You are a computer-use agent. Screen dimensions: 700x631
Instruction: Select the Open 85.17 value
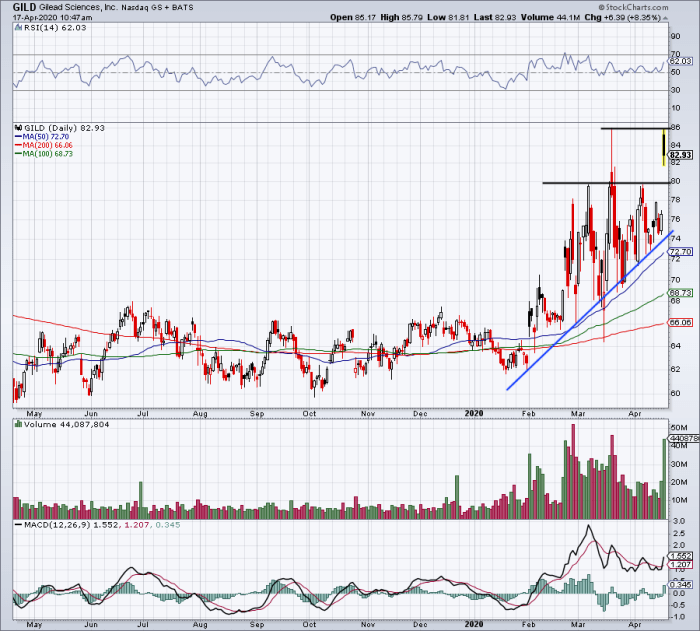(x=353, y=17)
